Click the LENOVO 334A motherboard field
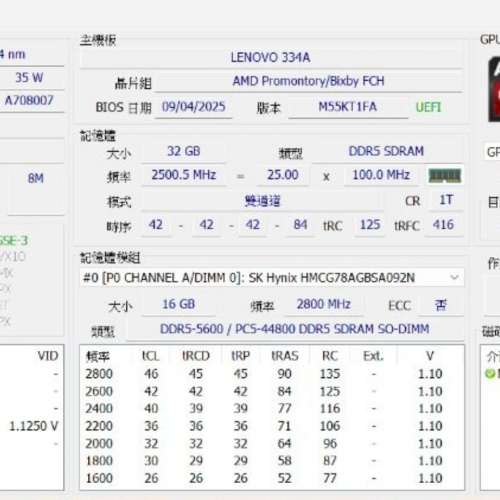 [x=271, y=57]
